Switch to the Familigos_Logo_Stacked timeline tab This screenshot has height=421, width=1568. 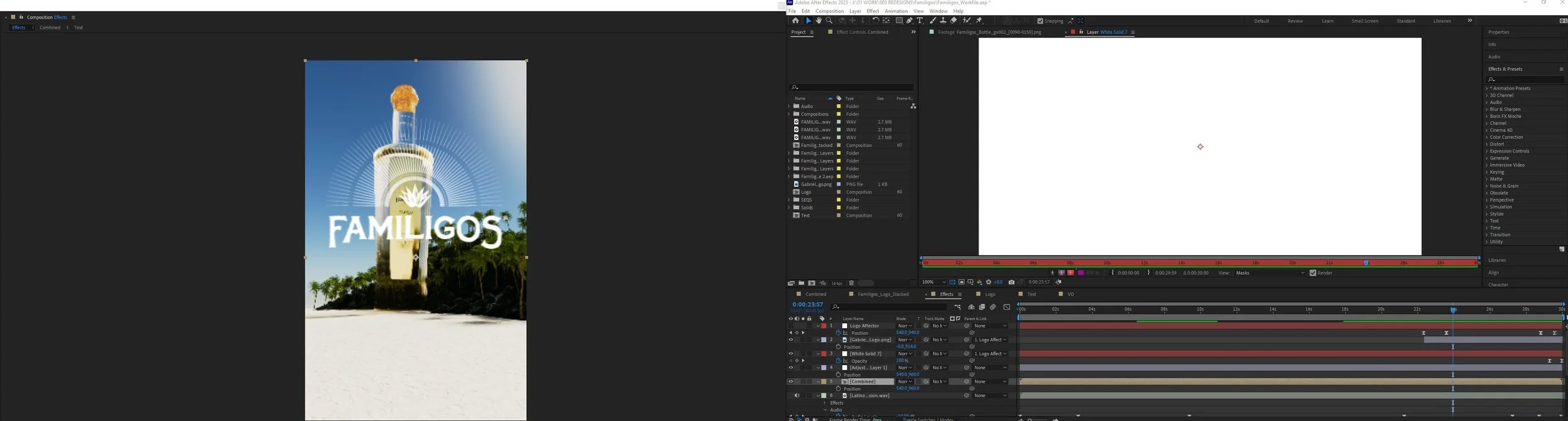coord(883,294)
